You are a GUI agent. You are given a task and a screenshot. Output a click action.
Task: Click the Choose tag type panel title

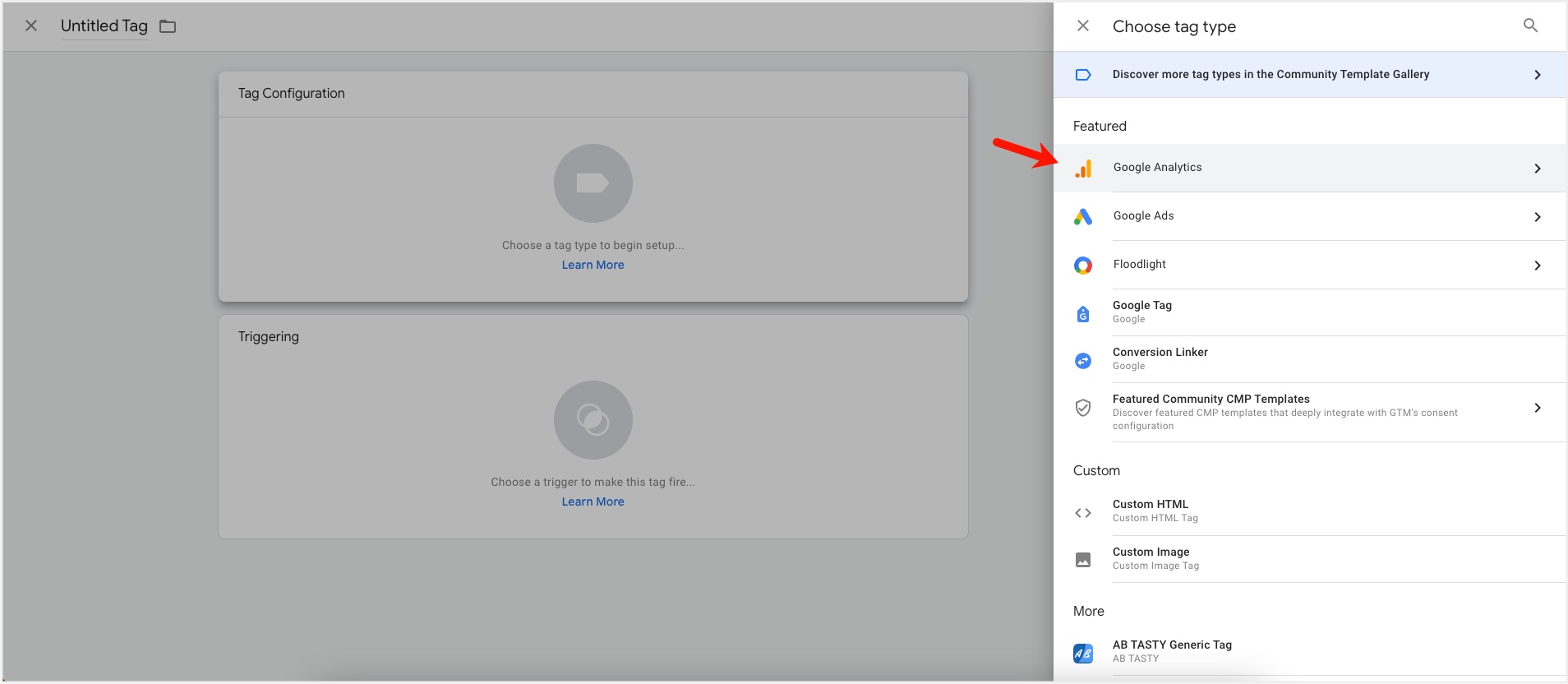point(1174,26)
